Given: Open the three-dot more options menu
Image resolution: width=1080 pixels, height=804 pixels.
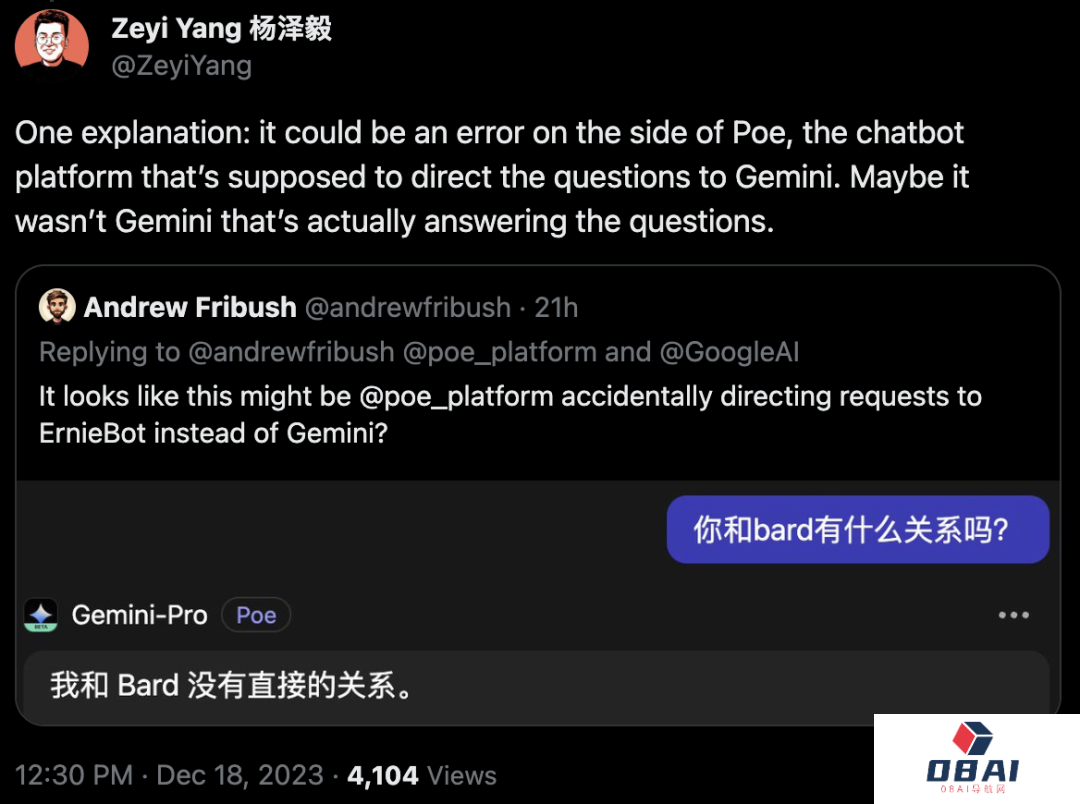Looking at the screenshot, I should click(x=1013, y=615).
